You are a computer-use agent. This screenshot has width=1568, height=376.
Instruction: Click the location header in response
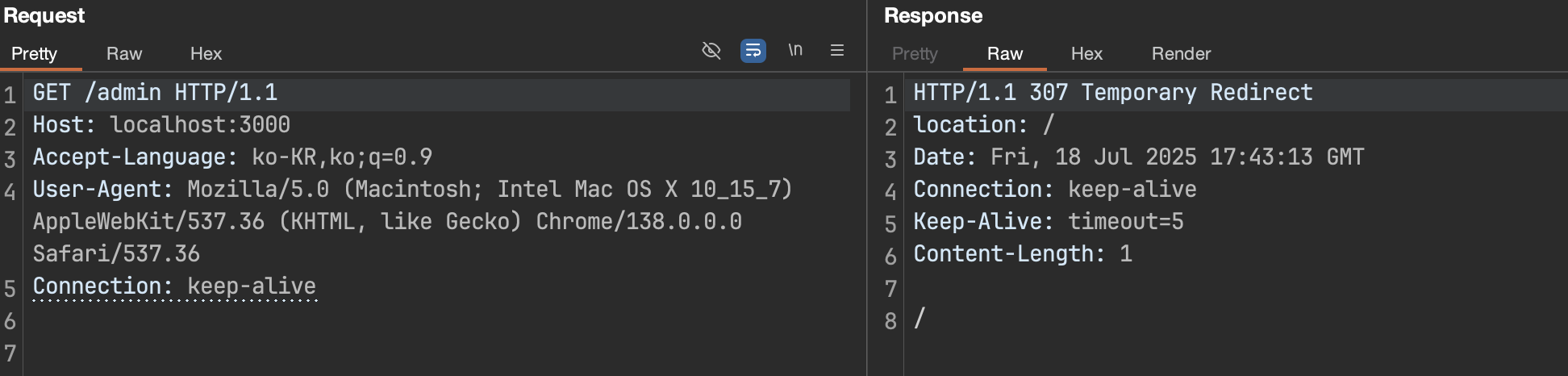(984, 125)
